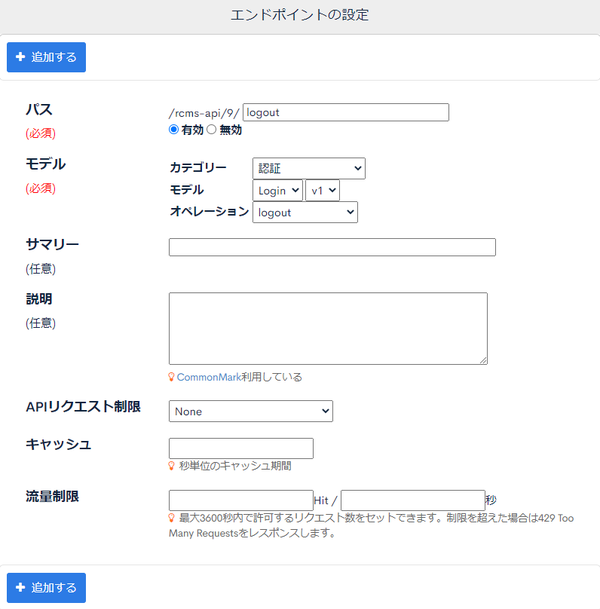Screen dimensions: 600x609
Task: Open the オペレーション dropdown showing logout
Action: coord(305,212)
